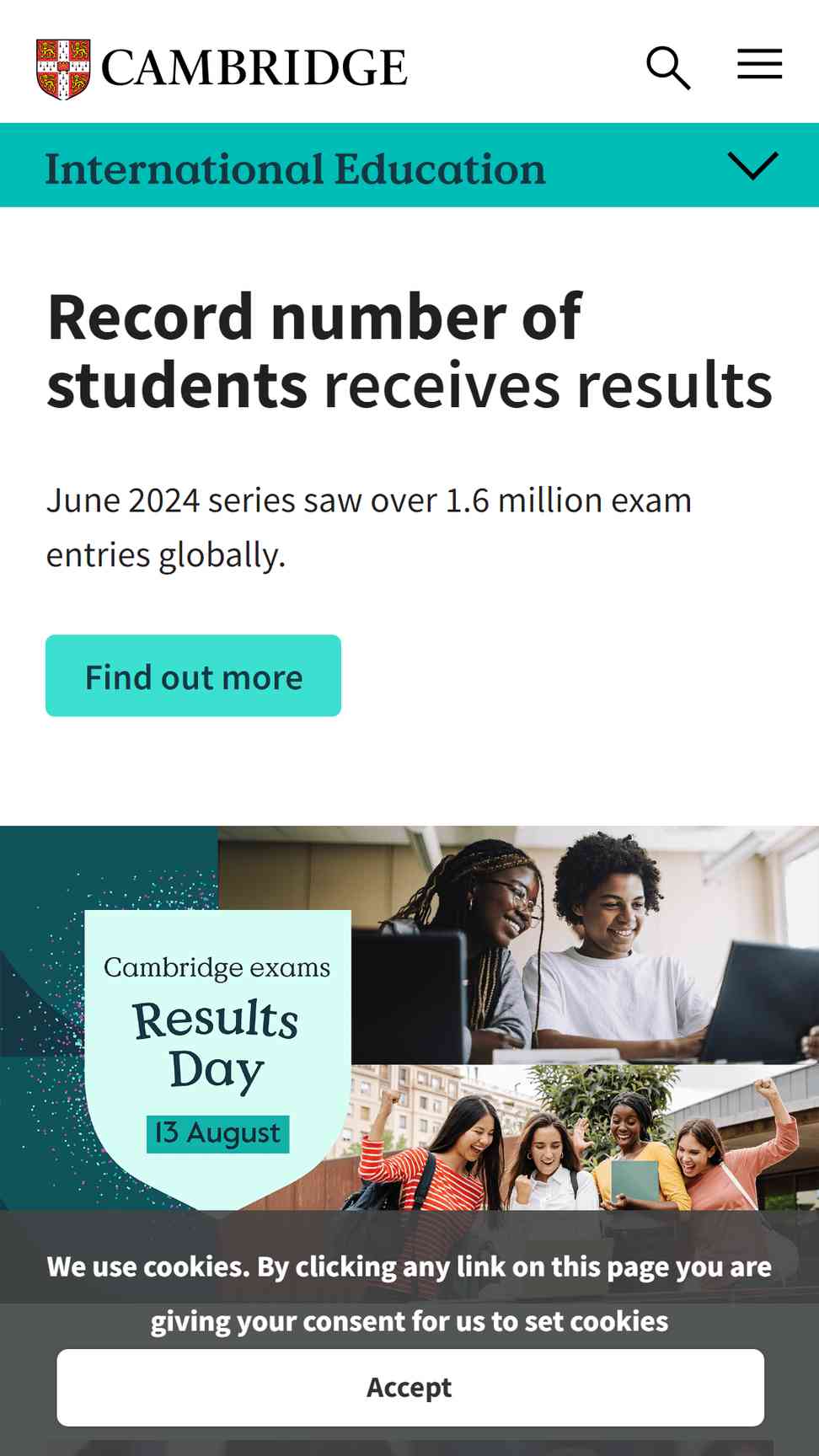
Task: Click the Record number of students headline
Action: pos(409,351)
